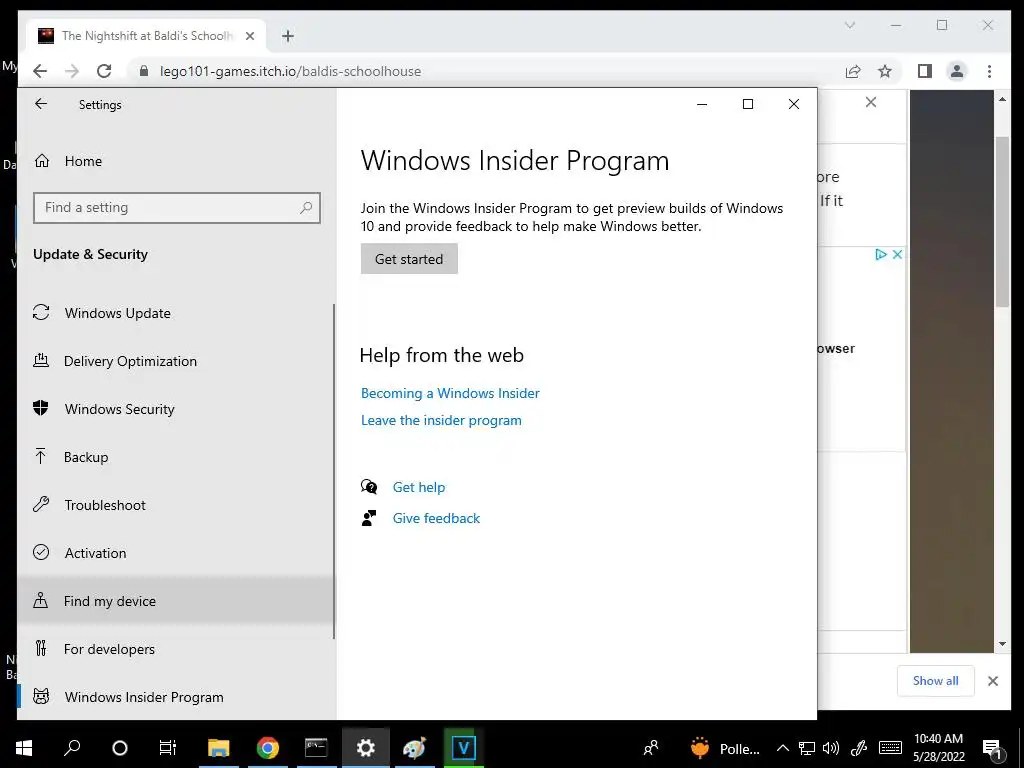Viewport: 1024px width, 768px height.
Task: Click the Windows Security shield icon
Action: click(x=41, y=408)
